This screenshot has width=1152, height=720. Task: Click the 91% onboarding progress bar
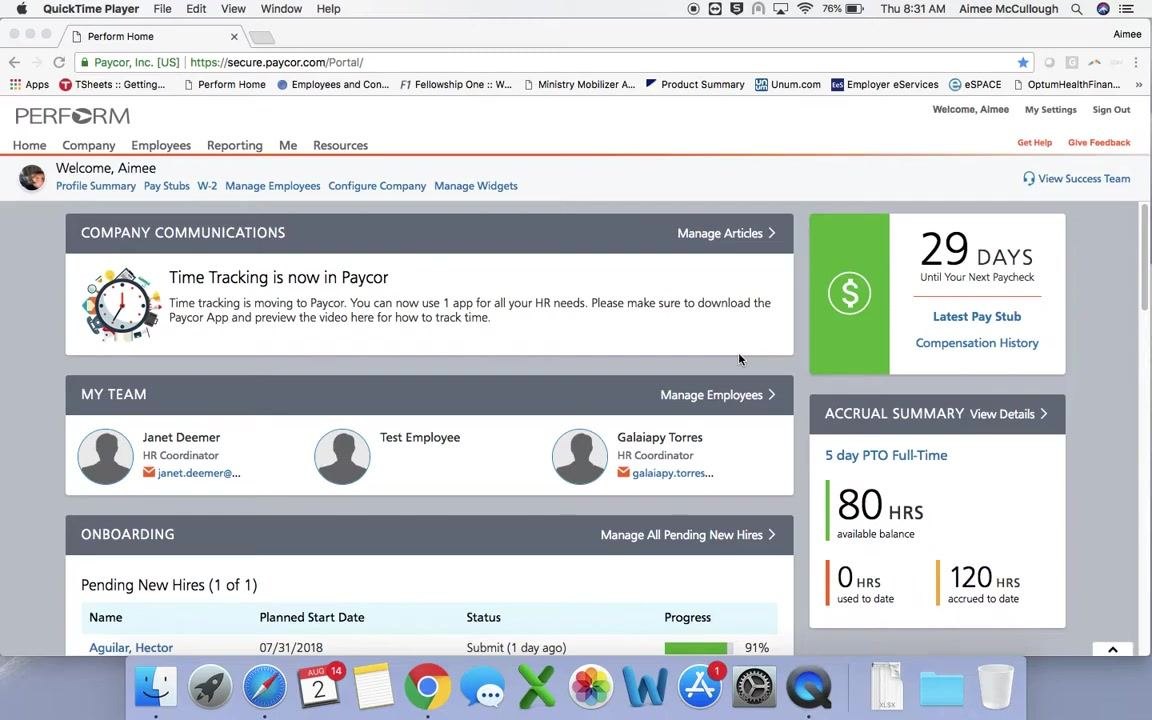point(699,648)
